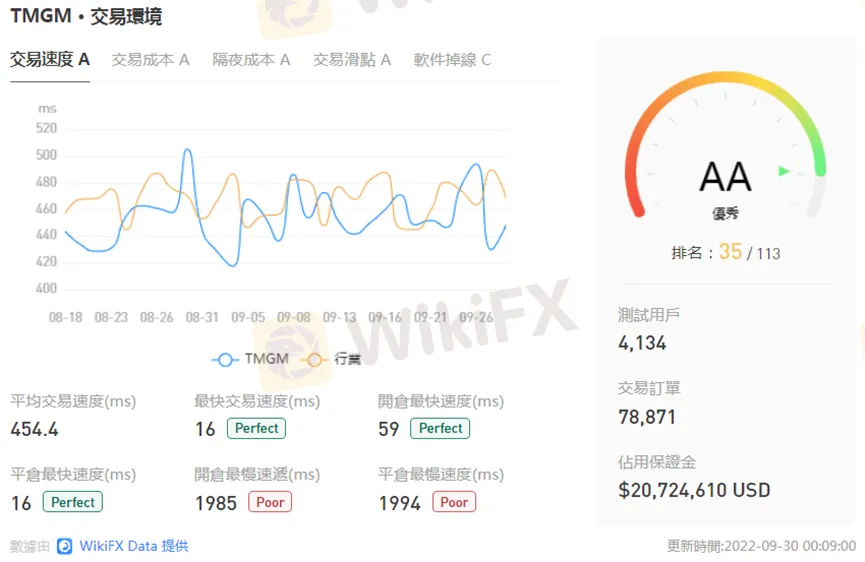Click the WikiFX Data logo icon

[x=65, y=546]
